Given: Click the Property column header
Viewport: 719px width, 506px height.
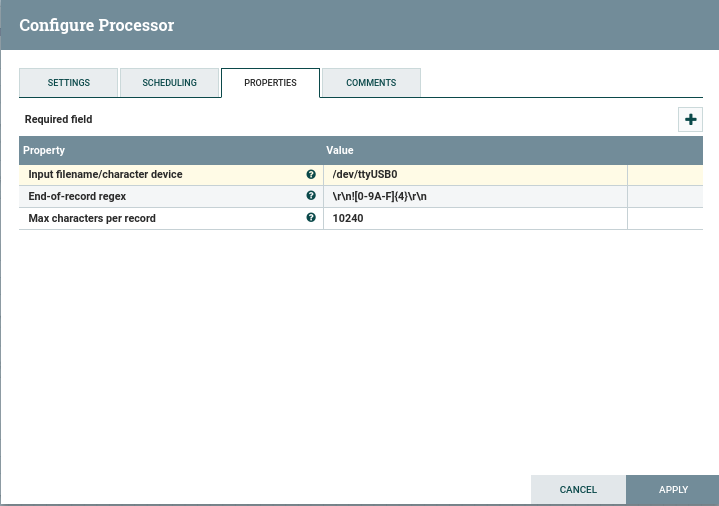Looking at the screenshot, I should (x=44, y=150).
